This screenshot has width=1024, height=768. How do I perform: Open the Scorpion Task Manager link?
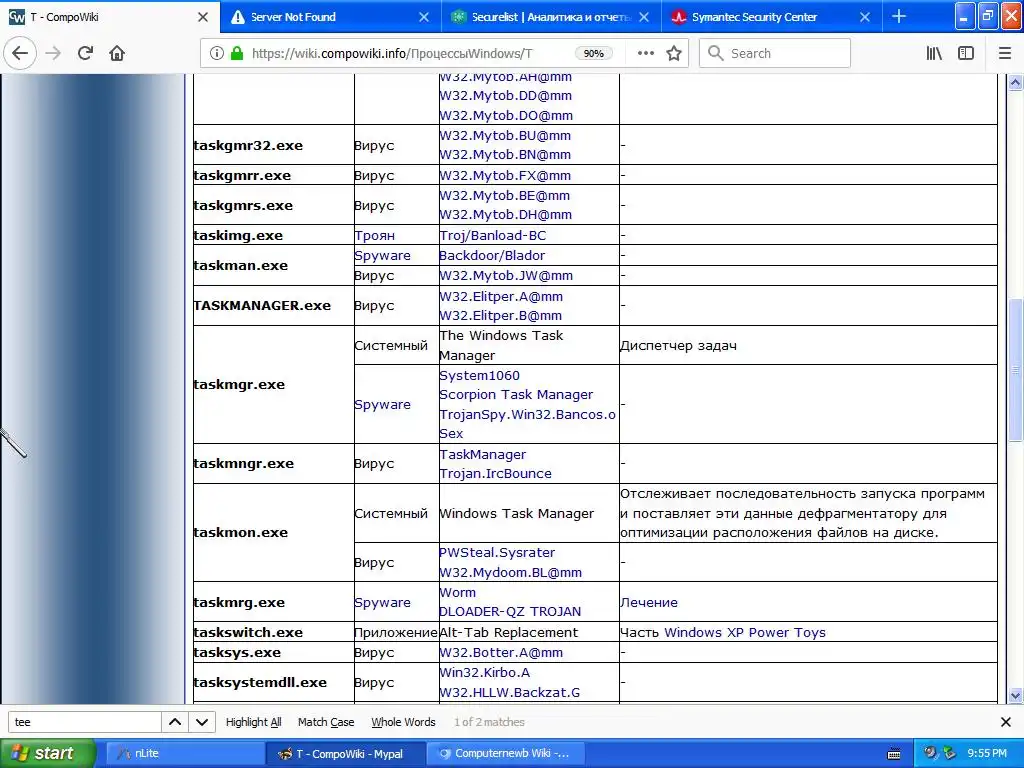point(516,394)
